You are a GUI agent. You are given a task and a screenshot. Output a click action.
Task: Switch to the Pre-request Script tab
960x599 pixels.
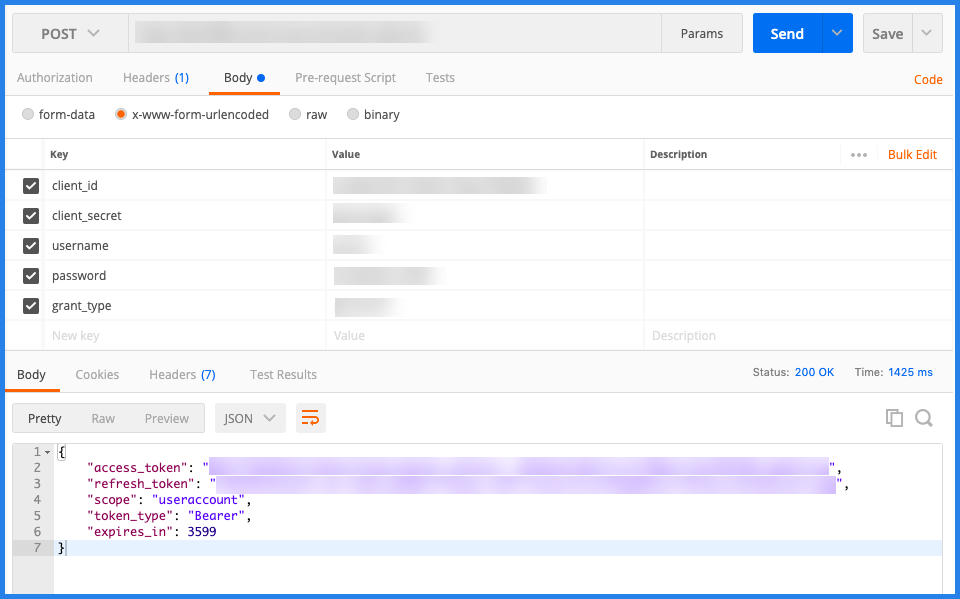click(345, 78)
